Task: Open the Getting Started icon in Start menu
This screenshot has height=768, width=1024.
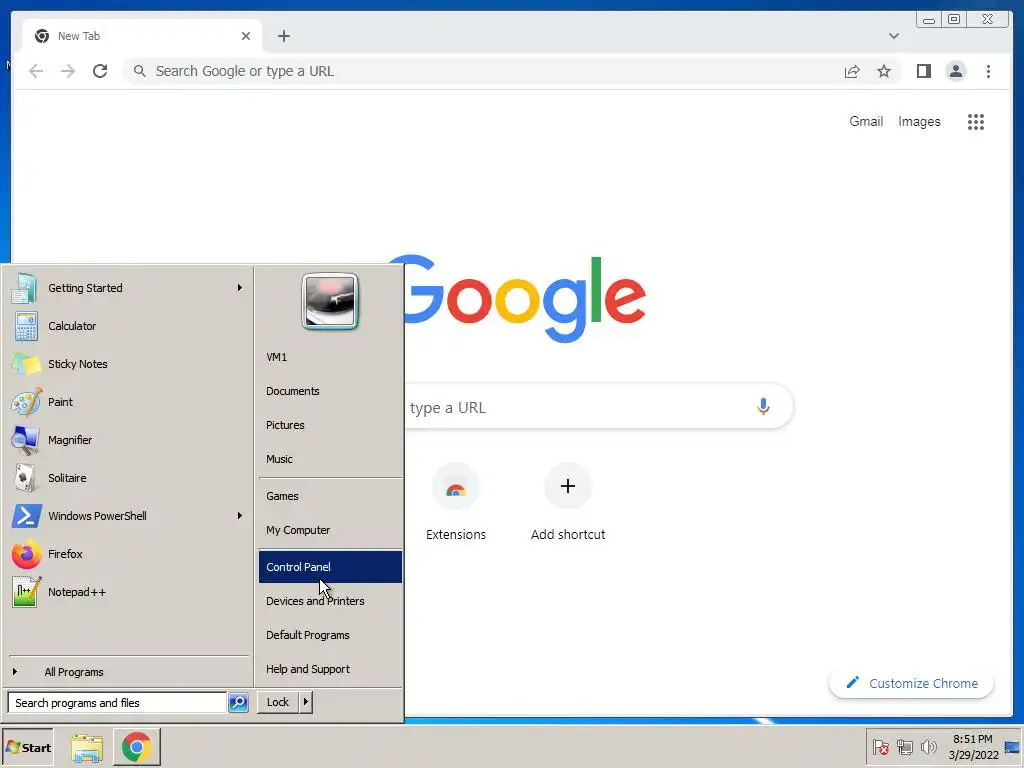Action: point(25,288)
